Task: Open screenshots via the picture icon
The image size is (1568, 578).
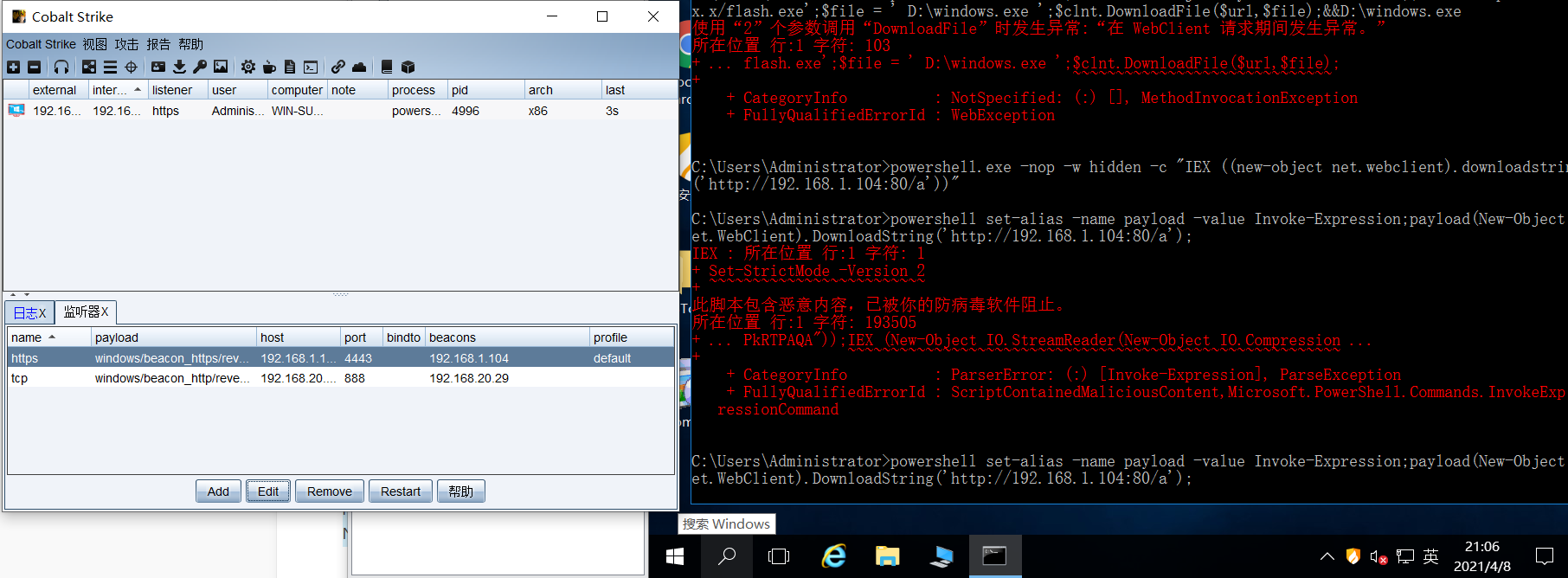Action: [221, 67]
